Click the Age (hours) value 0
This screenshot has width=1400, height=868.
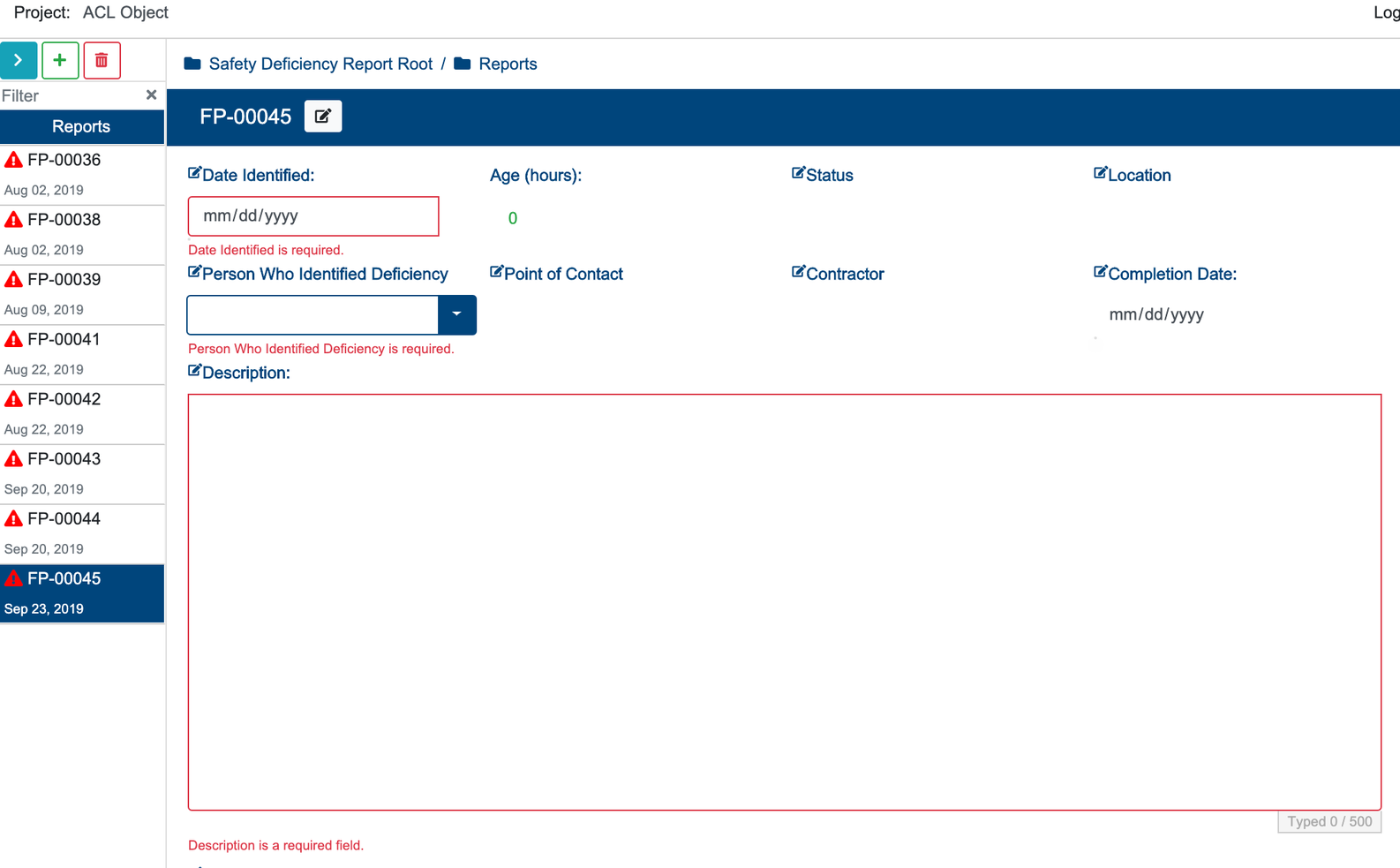pos(512,218)
